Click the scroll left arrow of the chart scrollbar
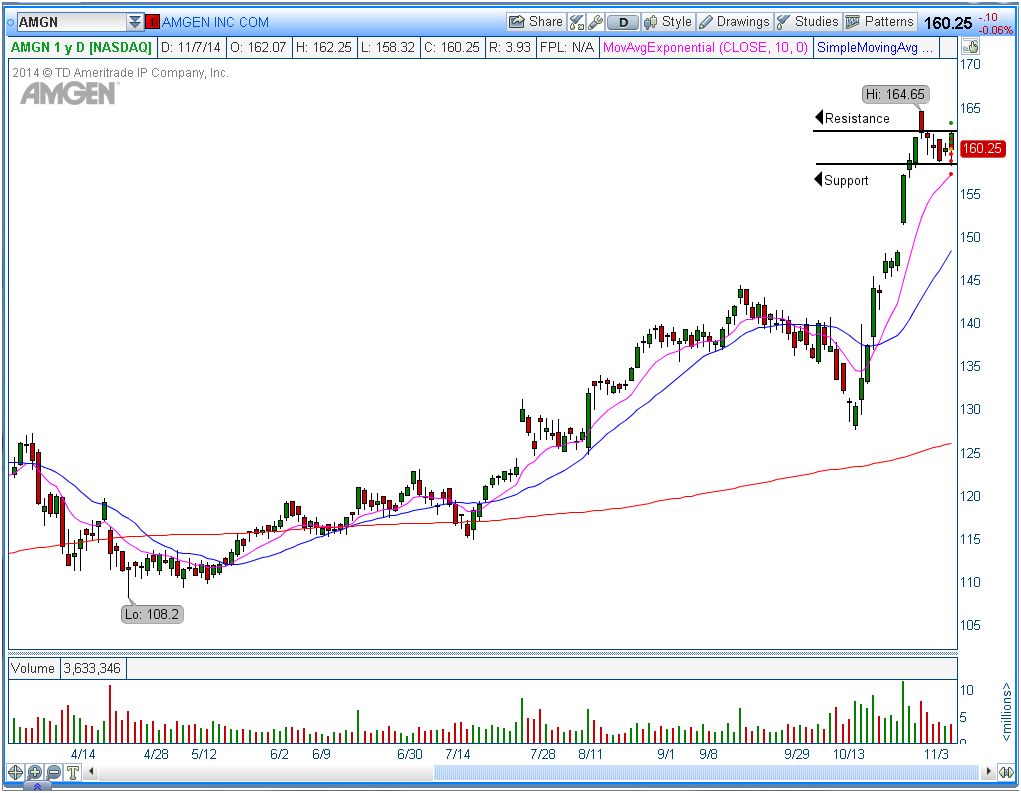The width and height of the screenshot is (1021, 793). 91,772
